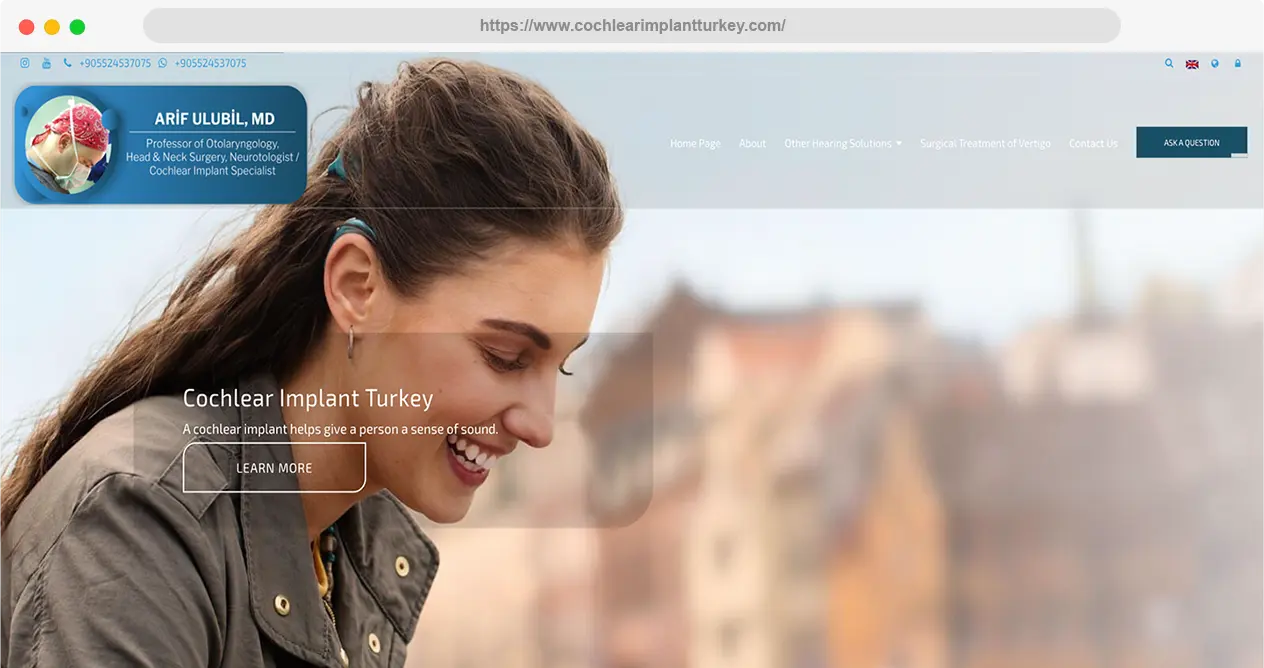1264x668 pixels.
Task: Click the LEARN MORE button
Action: tap(274, 468)
